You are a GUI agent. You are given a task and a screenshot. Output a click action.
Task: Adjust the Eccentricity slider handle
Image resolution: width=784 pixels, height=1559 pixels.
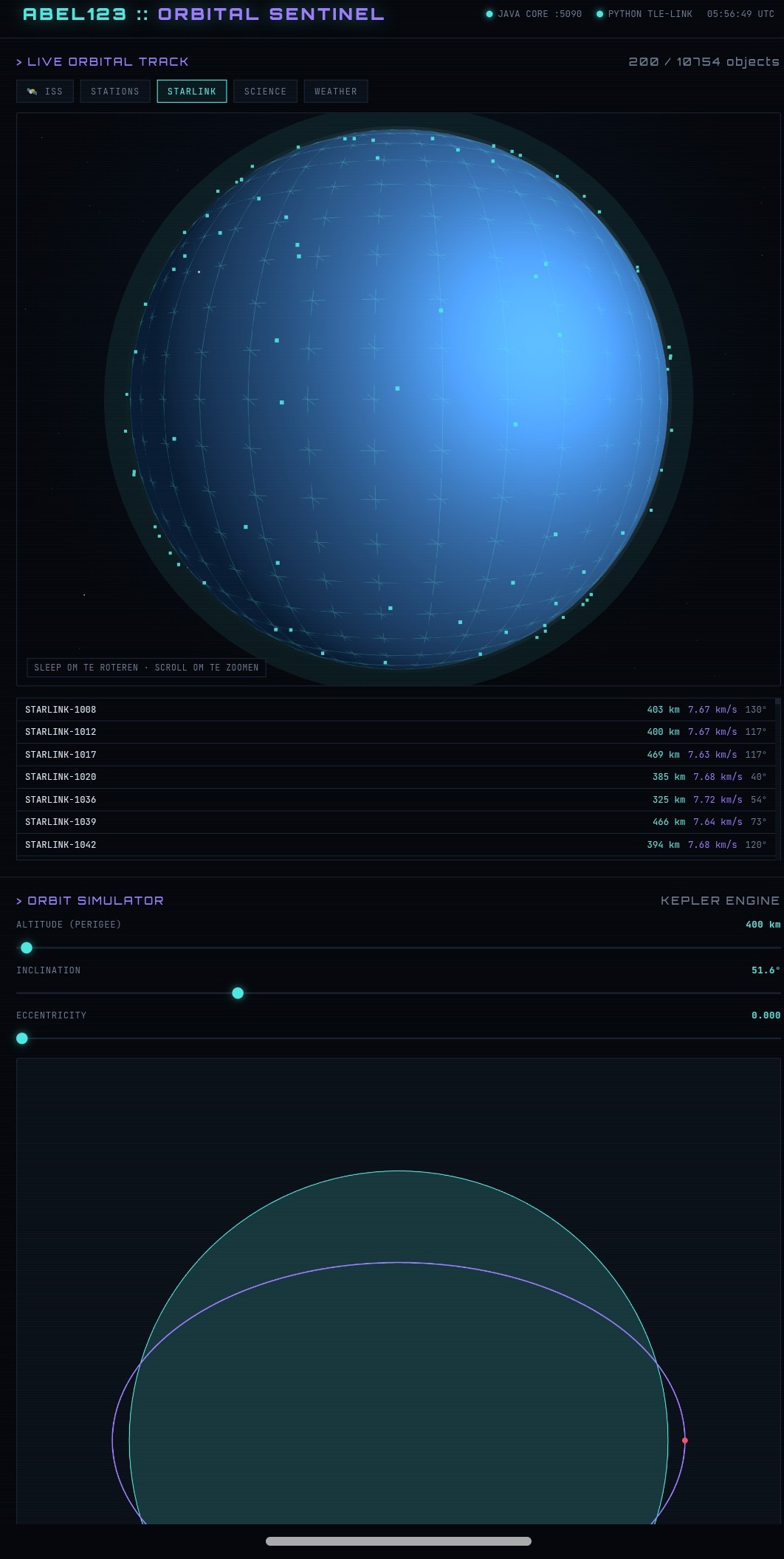coord(22,1038)
